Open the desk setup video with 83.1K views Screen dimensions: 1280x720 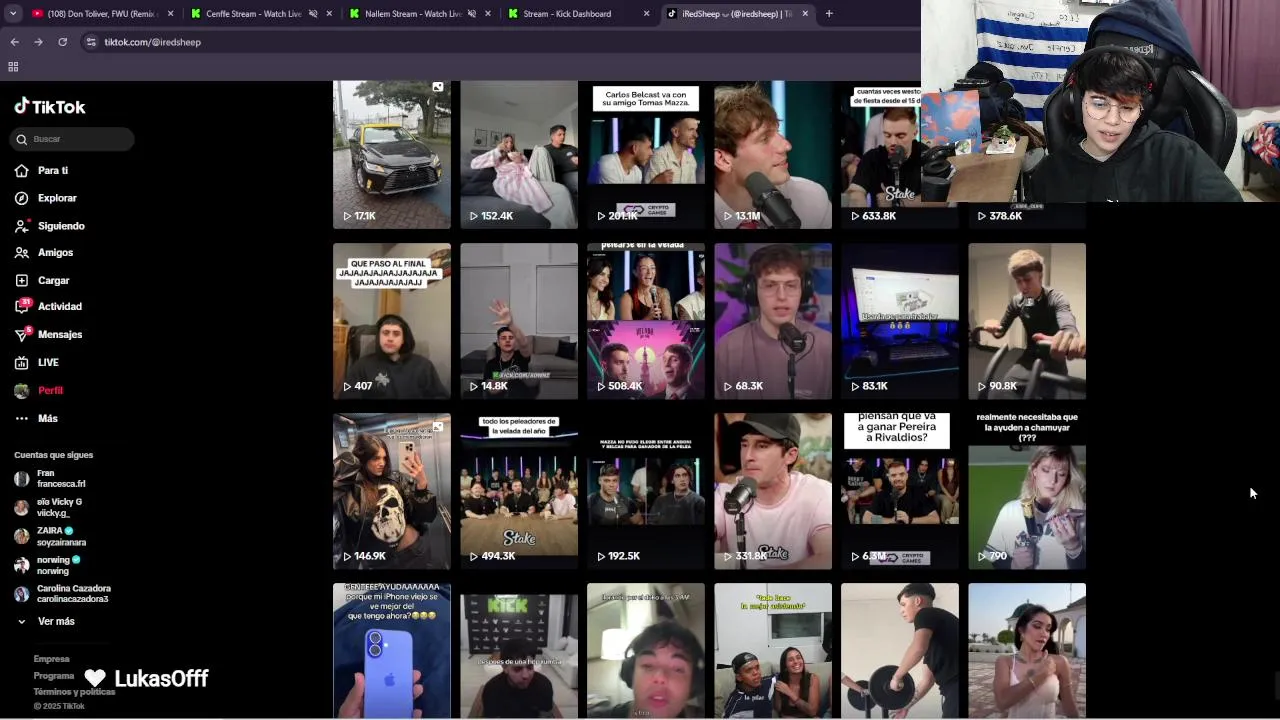[x=900, y=321]
